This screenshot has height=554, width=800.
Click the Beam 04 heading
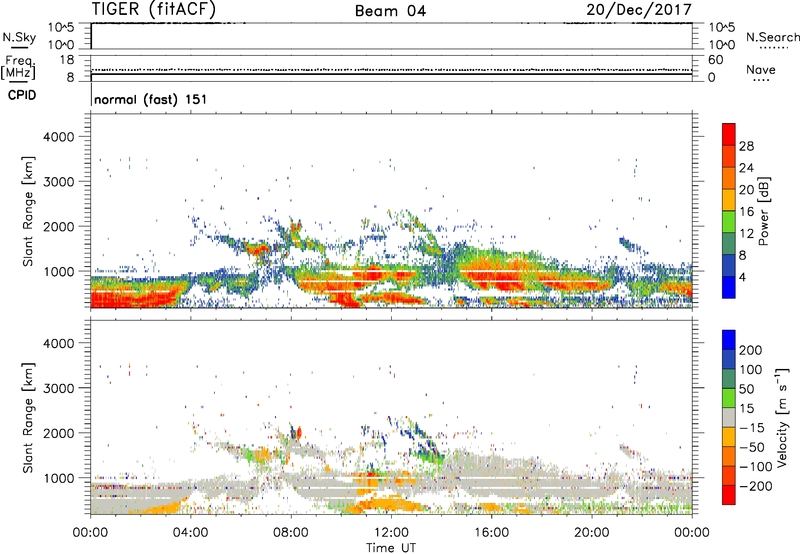pyautogui.click(x=390, y=11)
